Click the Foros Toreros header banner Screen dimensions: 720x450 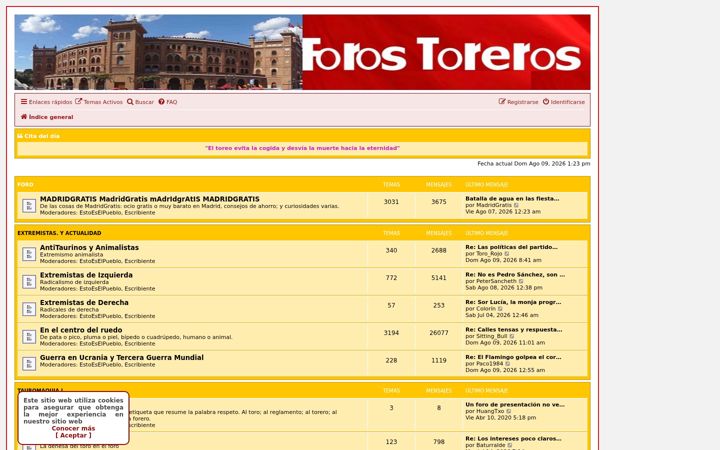[x=302, y=52]
